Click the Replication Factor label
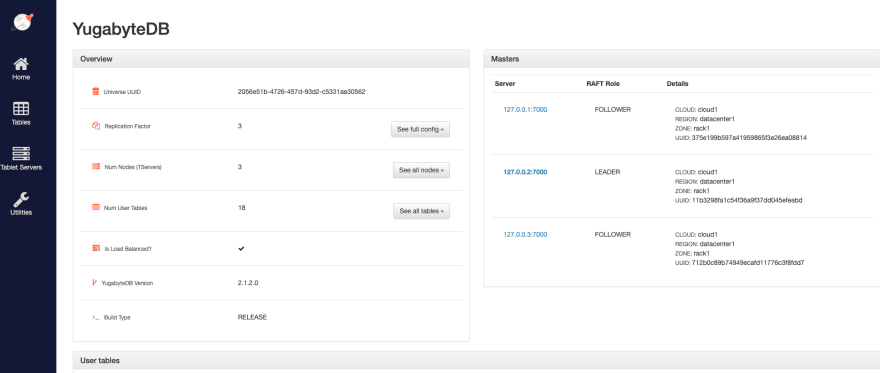The height and width of the screenshot is (373, 880). click(x=127, y=126)
